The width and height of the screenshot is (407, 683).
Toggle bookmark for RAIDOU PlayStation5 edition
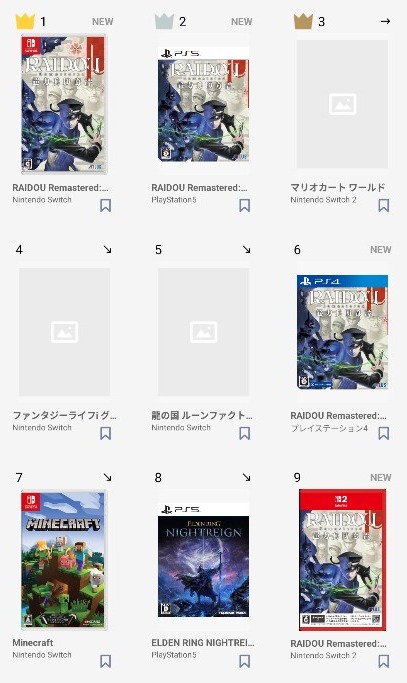pos(244,205)
